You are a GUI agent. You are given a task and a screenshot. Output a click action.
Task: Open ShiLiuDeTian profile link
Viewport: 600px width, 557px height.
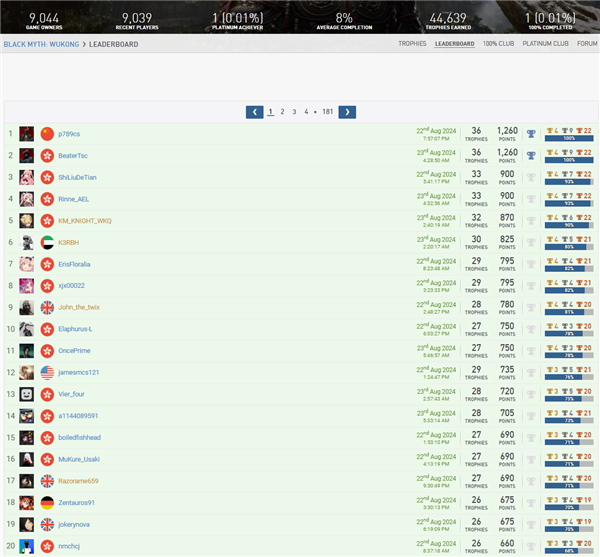[x=77, y=178]
